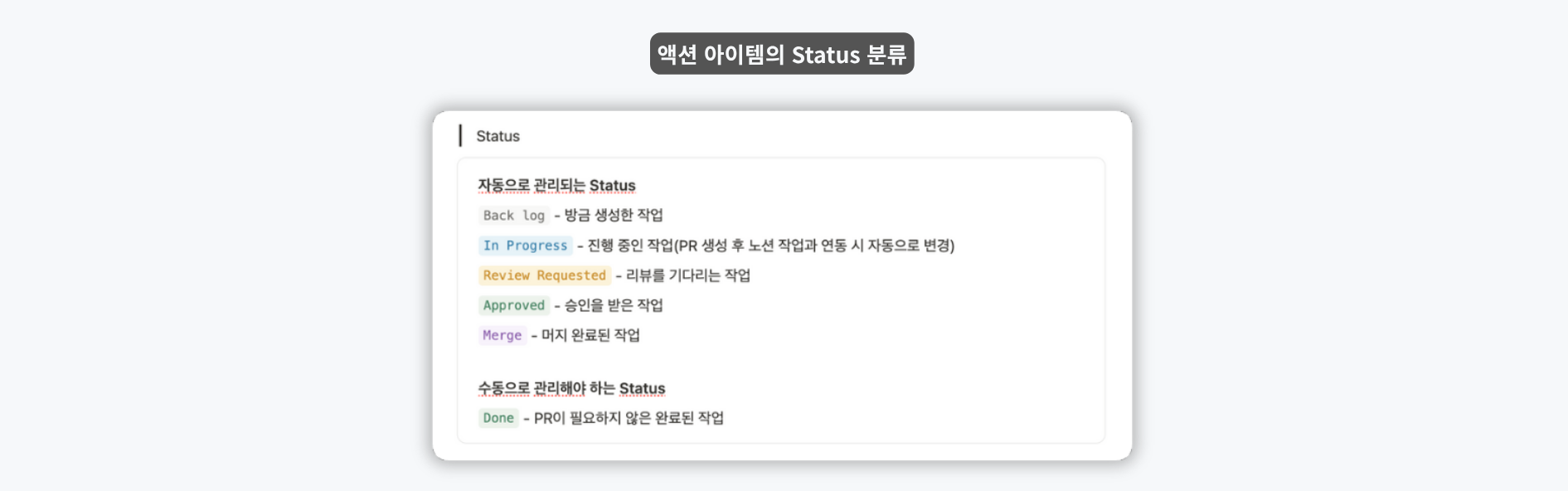1568x491 pixels.
Task: Click the 머지 완료된 작업 description
Action: point(590,335)
